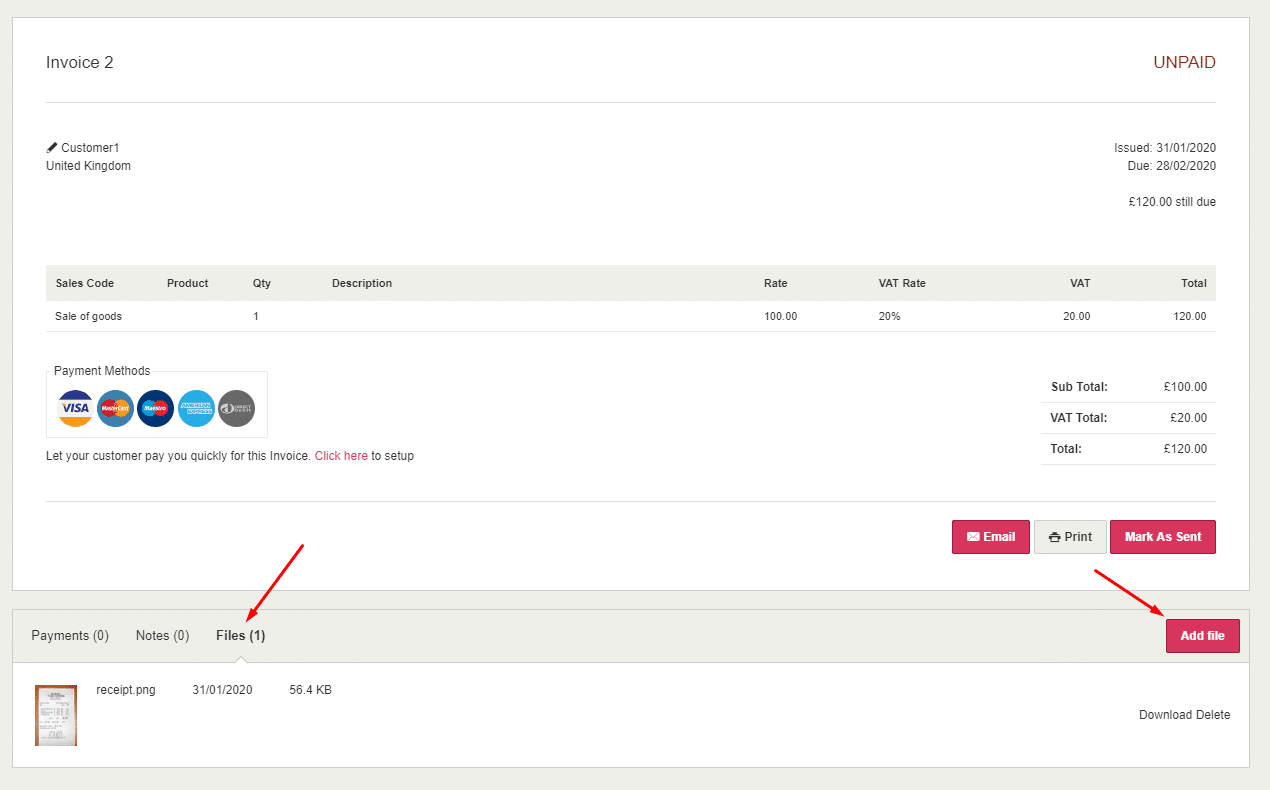Click the receipt.png file name
This screenshot has width=1270, height=790.
pyautogui.click(x=126, y=690)
